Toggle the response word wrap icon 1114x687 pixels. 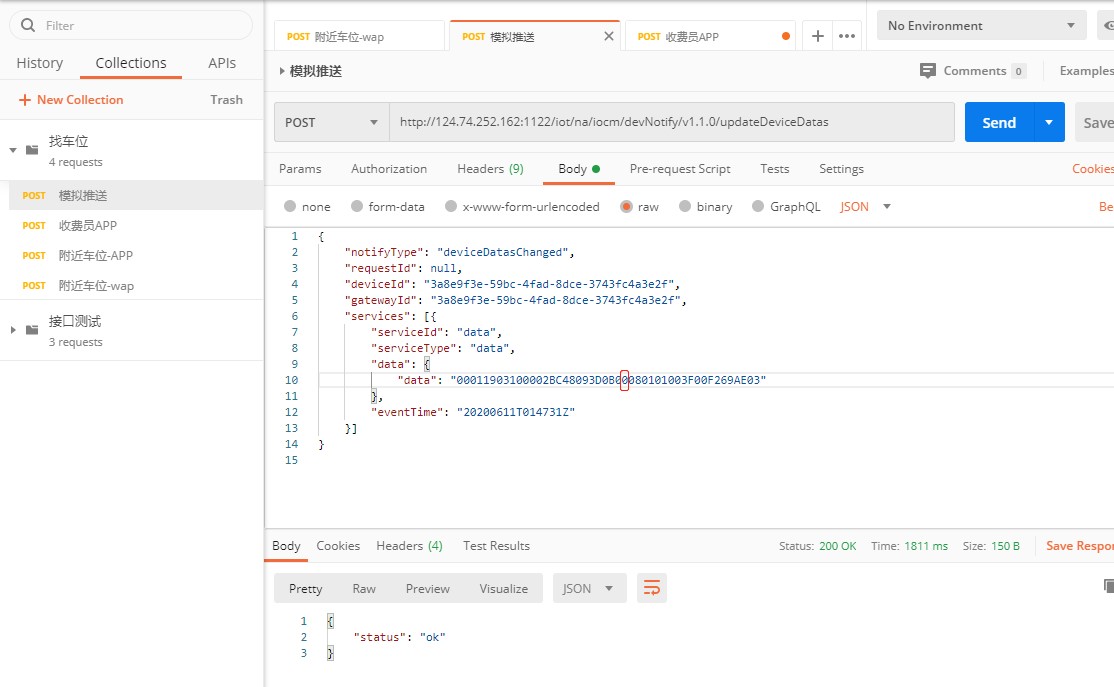[652, 588]
